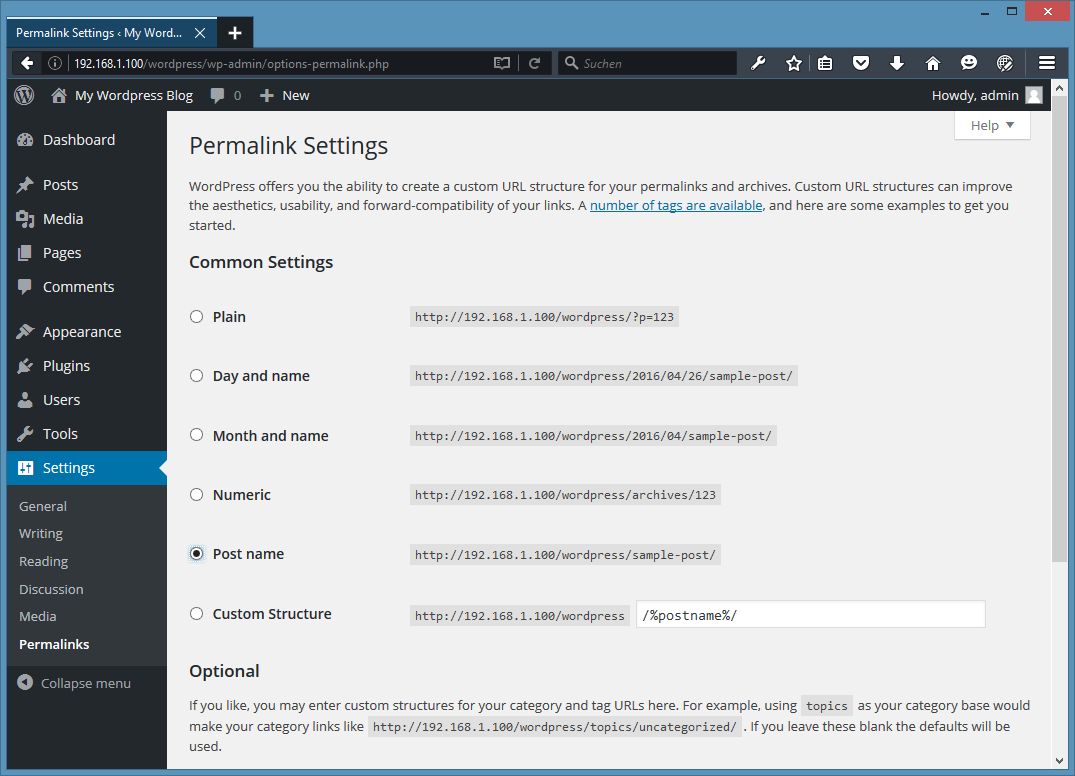Screen dimensions: 1075x776
Task: Click the Pocket icon in toolbar
Action: (861, 64)
